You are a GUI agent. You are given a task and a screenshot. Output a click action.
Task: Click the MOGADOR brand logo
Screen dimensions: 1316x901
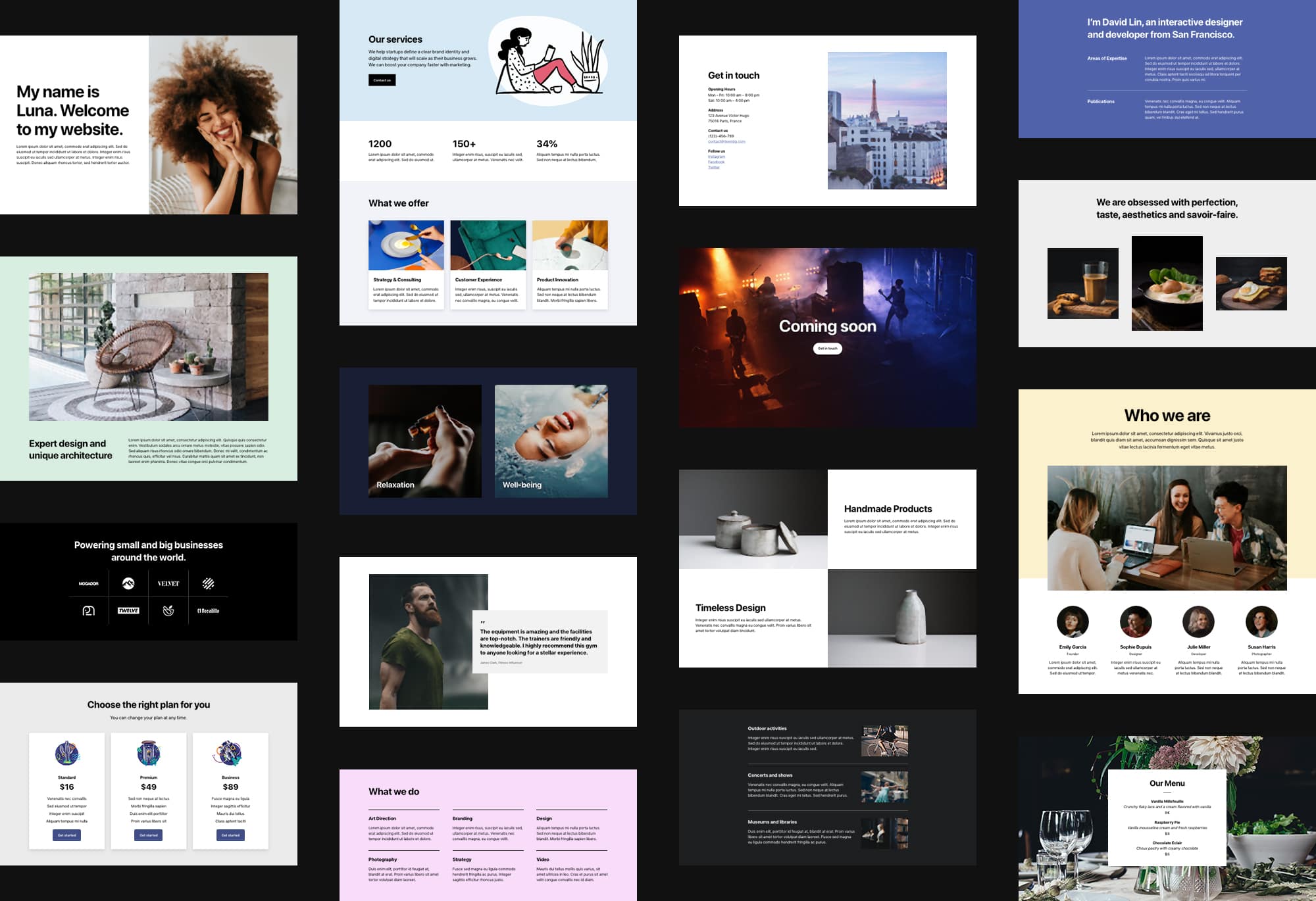pyautogui.click(x=89, y=583)
